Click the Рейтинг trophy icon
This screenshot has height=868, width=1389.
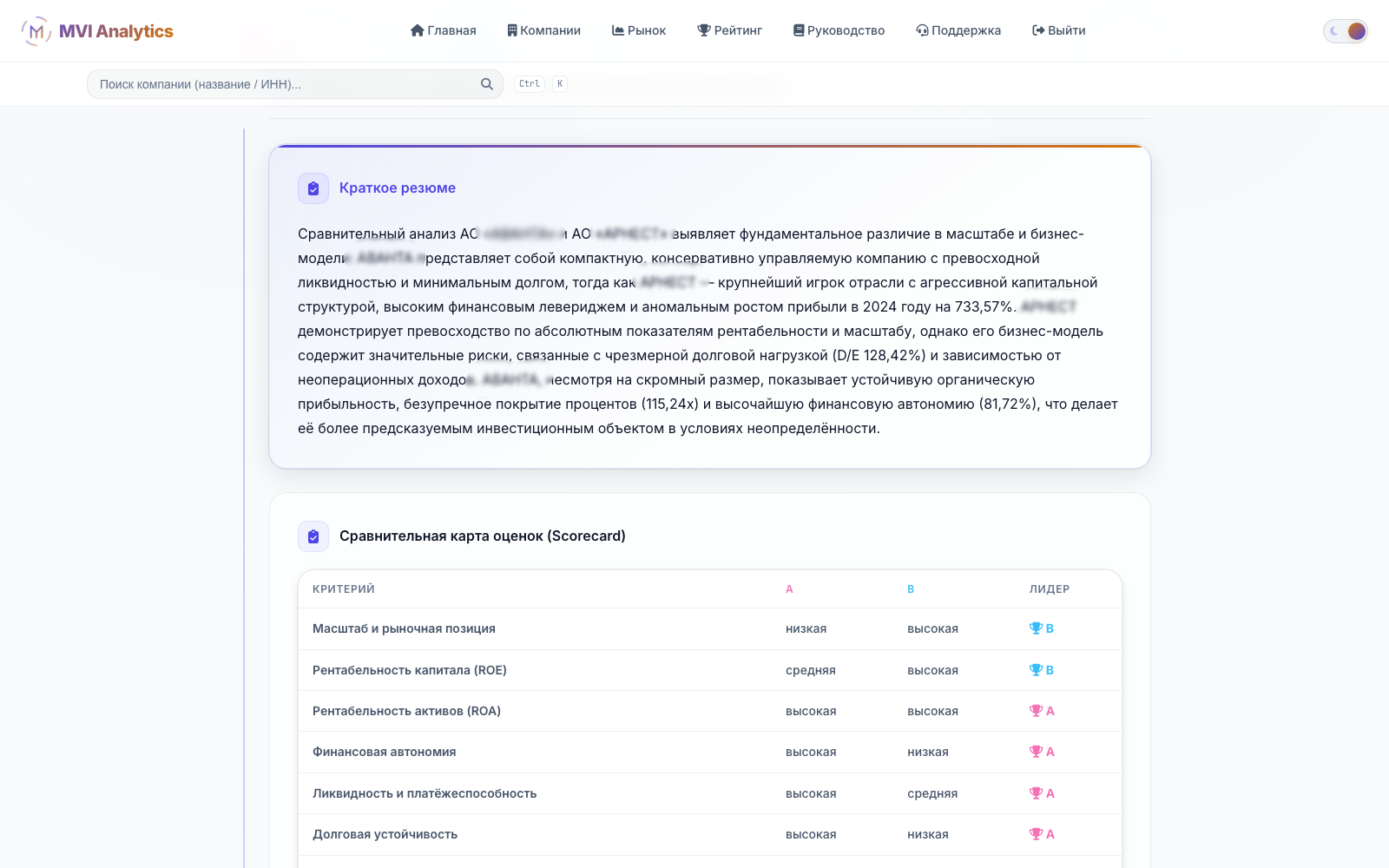point(704,30)
